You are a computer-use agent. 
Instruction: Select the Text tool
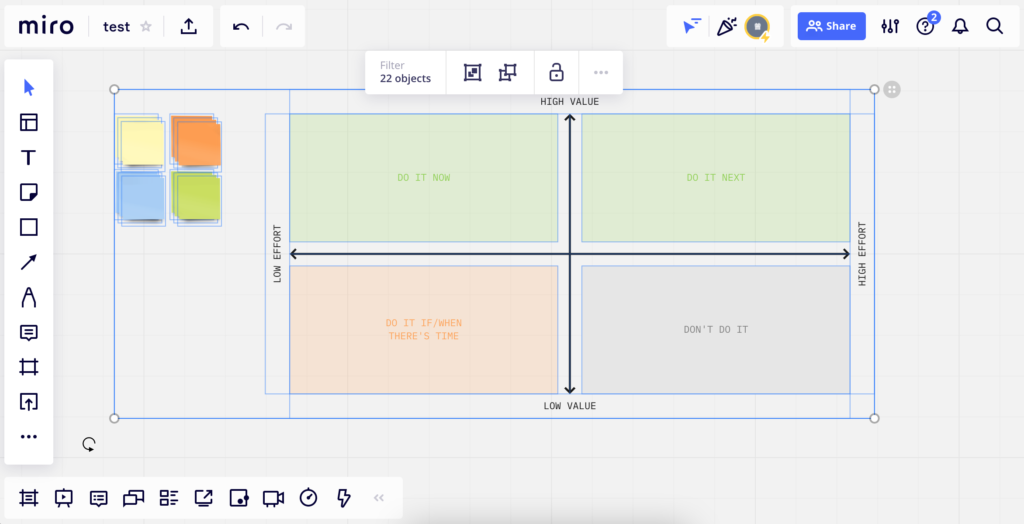29,157
